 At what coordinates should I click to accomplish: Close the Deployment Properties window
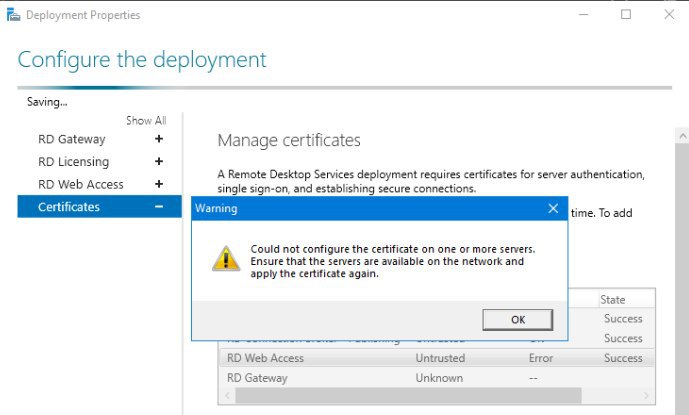pyautogui.click(x=669, y=15)
